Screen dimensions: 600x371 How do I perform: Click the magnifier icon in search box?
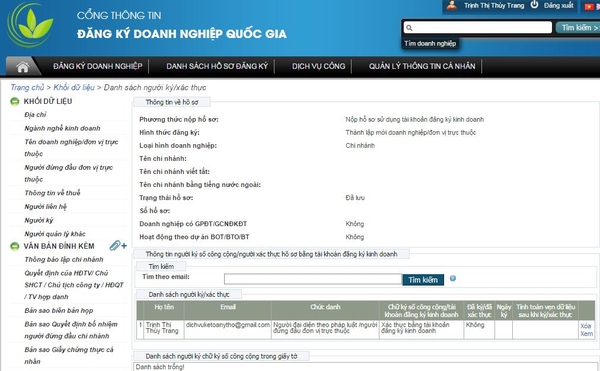point(409,28)
